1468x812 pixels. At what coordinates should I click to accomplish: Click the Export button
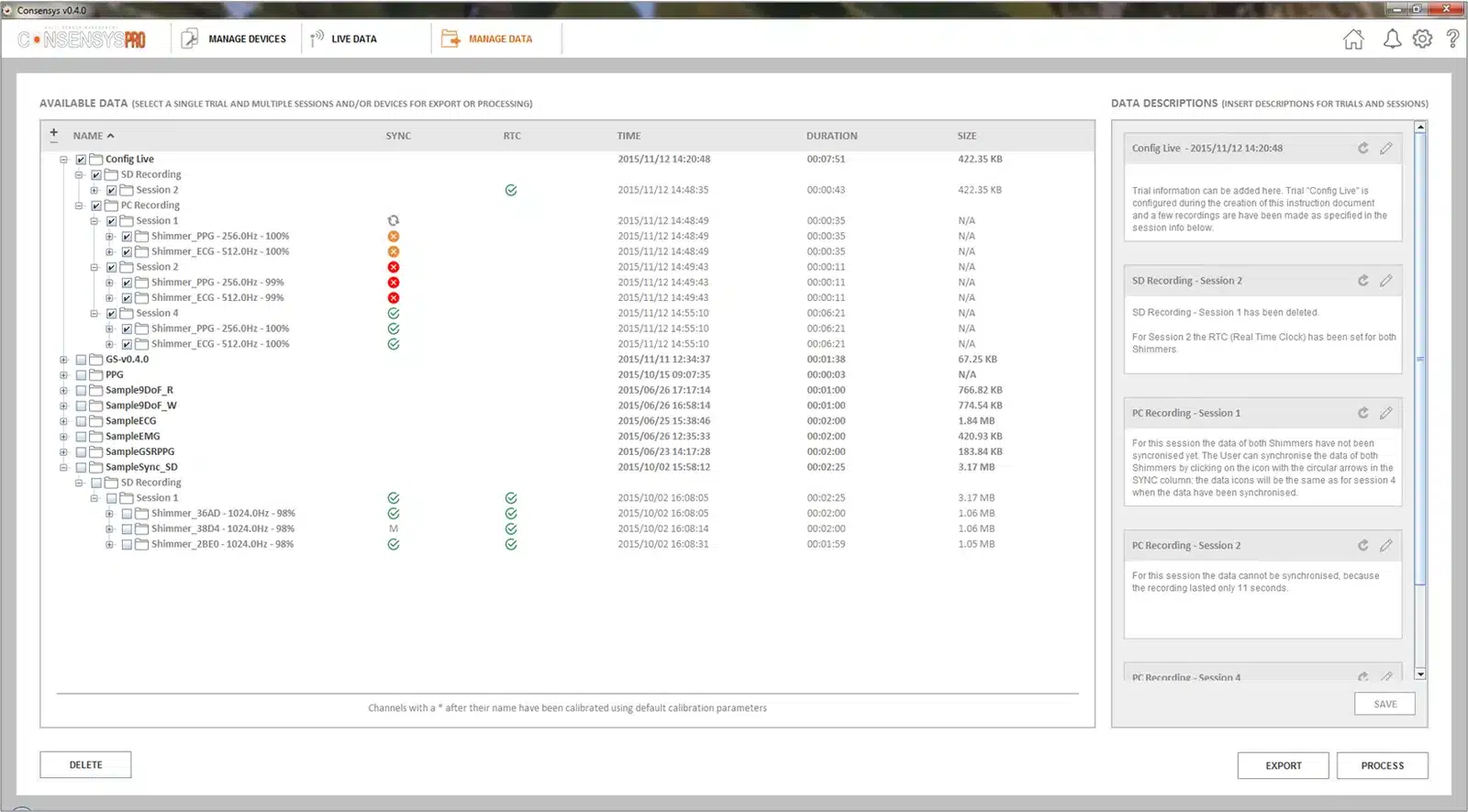pyautogui.click(x=1284, y=766)
